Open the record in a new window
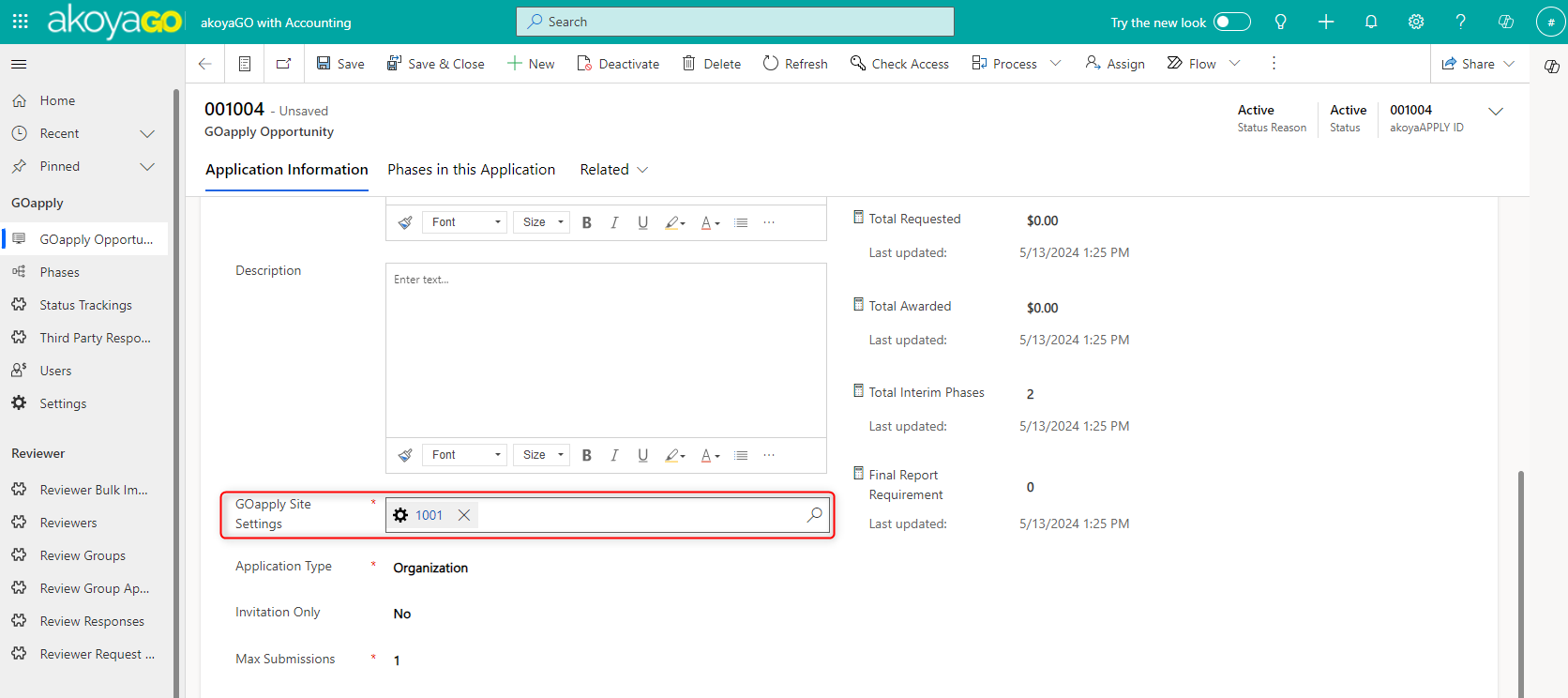Image resolution: width=1568 pixels, height=698 pixels. point(283,64)
